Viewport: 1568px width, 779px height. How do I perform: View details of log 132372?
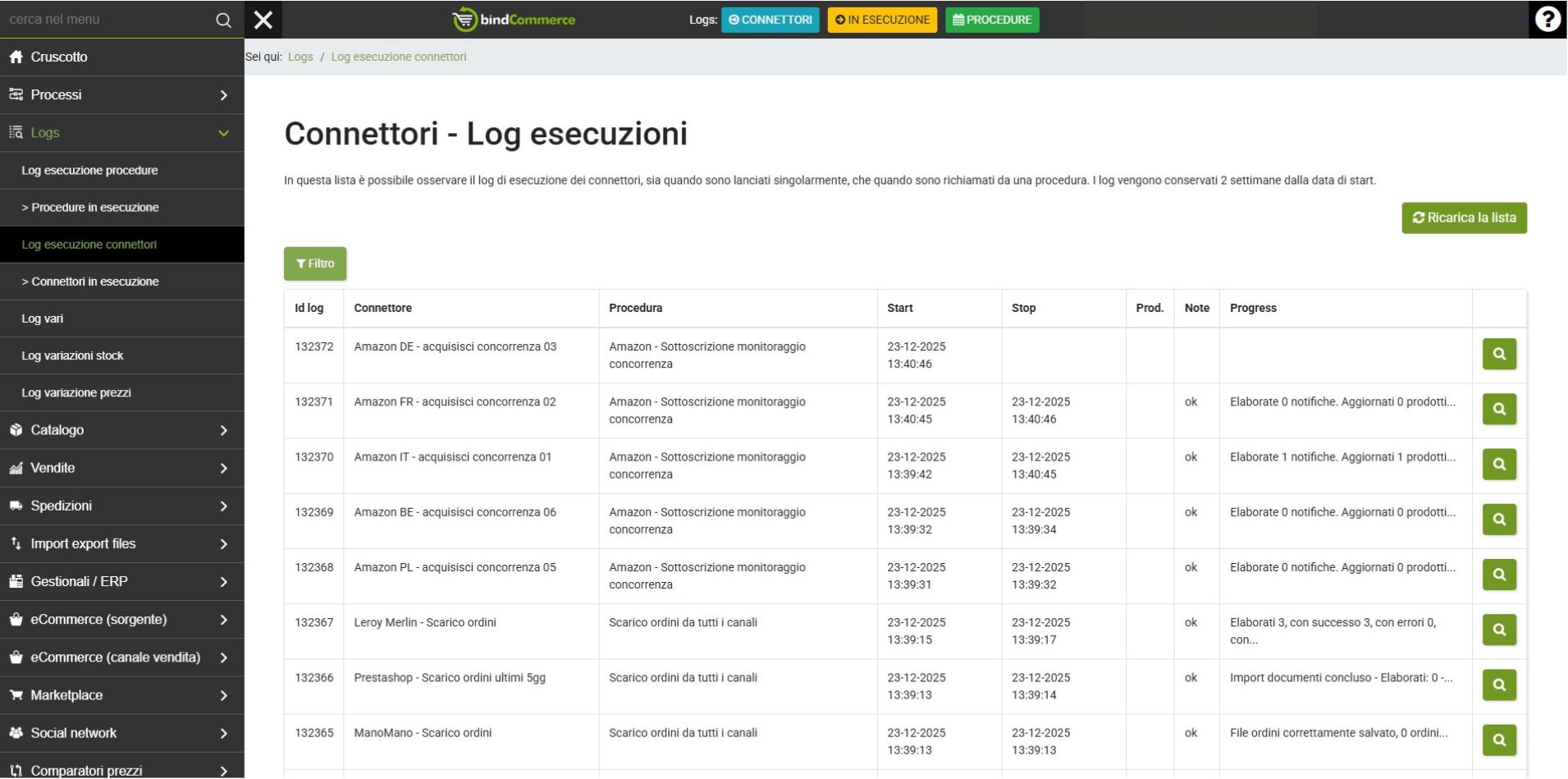click(1498, 355)
